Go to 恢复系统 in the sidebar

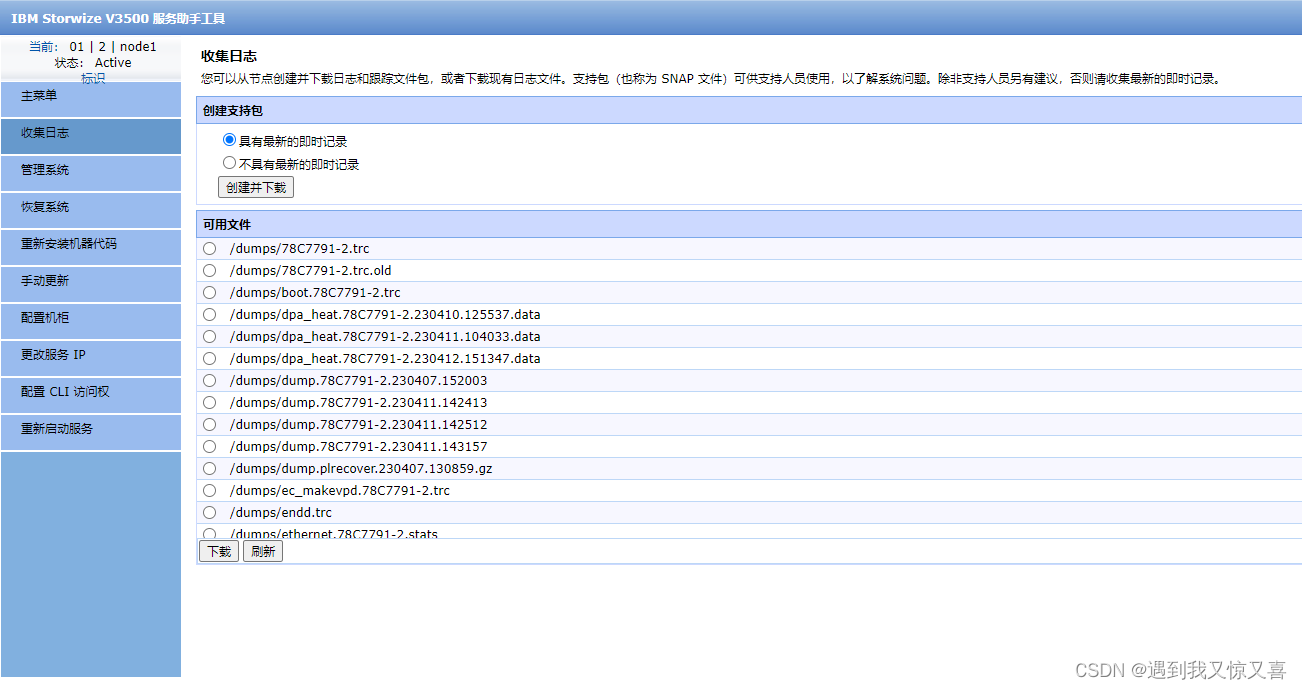(x=90, y=209)
